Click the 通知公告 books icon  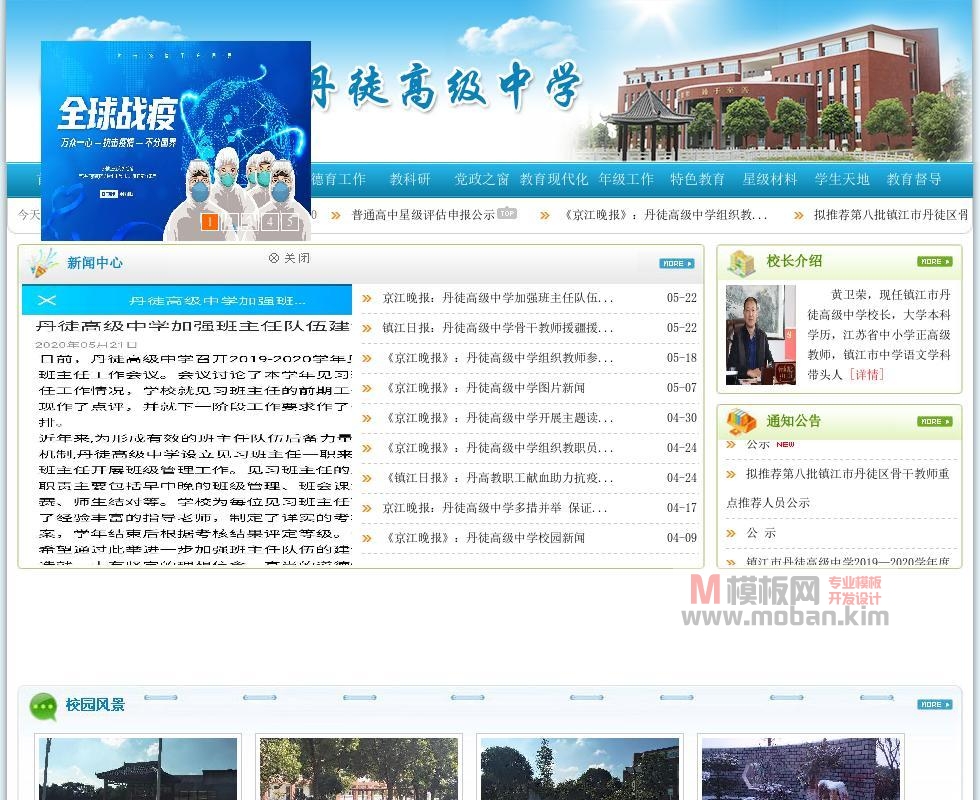[741, 421]
